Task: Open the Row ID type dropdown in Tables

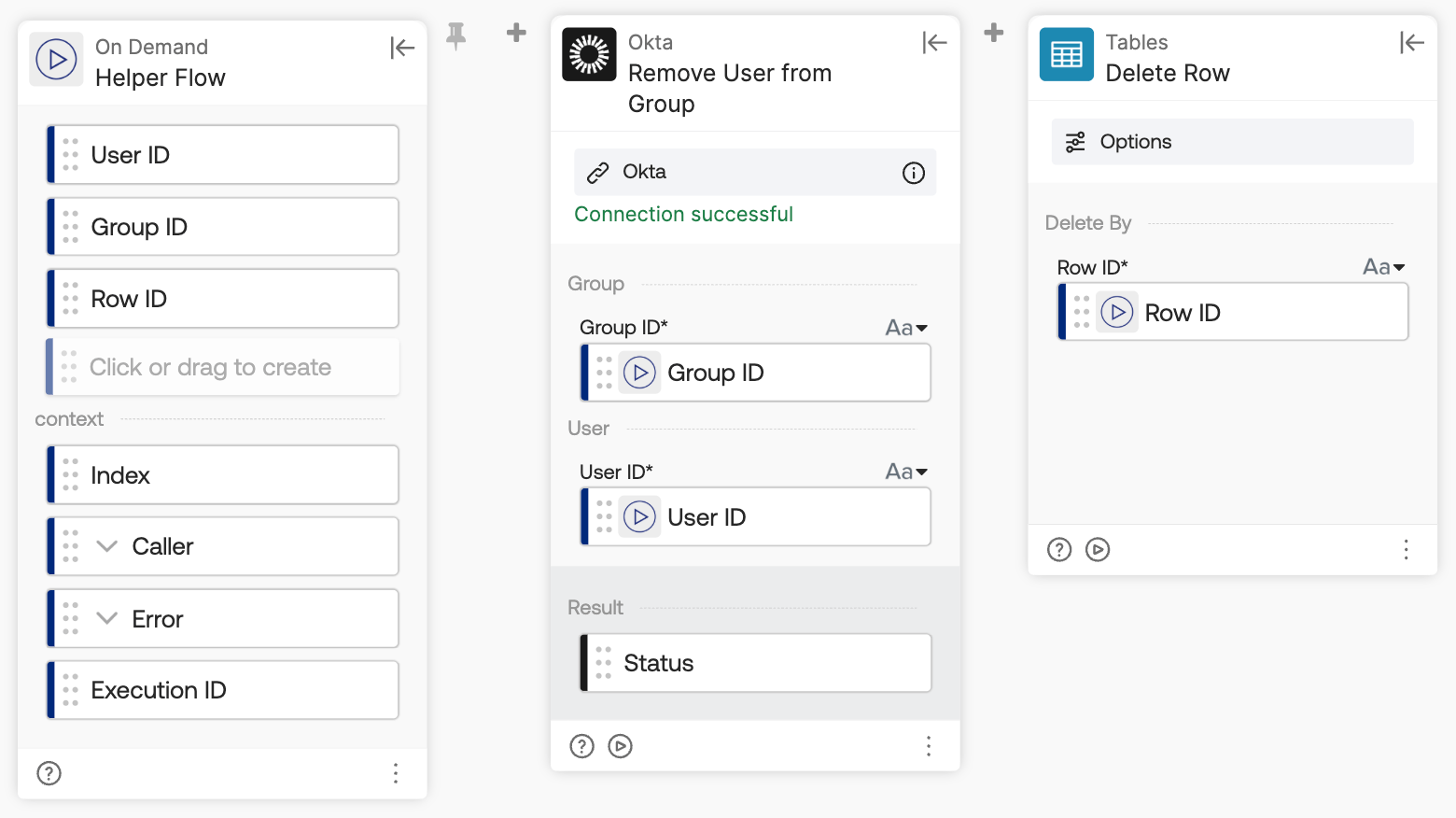Action: click(x=1384, y=267)
